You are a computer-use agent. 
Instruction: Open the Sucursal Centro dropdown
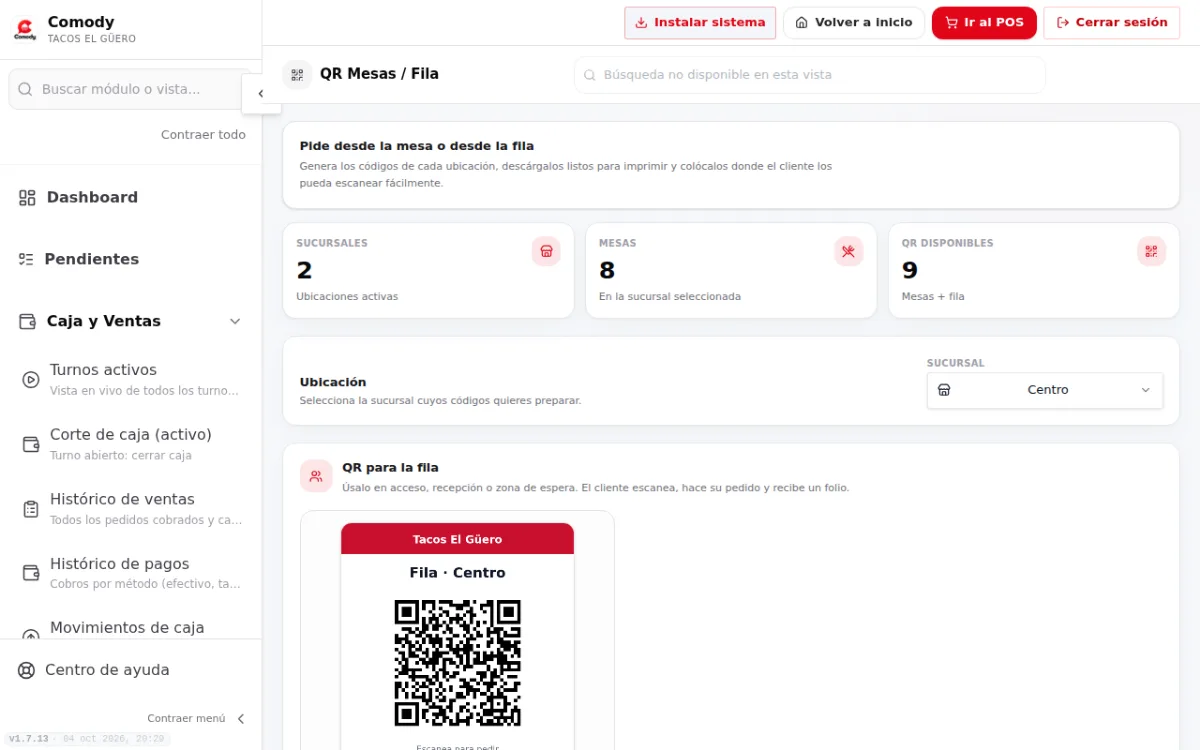[1045, 390]
